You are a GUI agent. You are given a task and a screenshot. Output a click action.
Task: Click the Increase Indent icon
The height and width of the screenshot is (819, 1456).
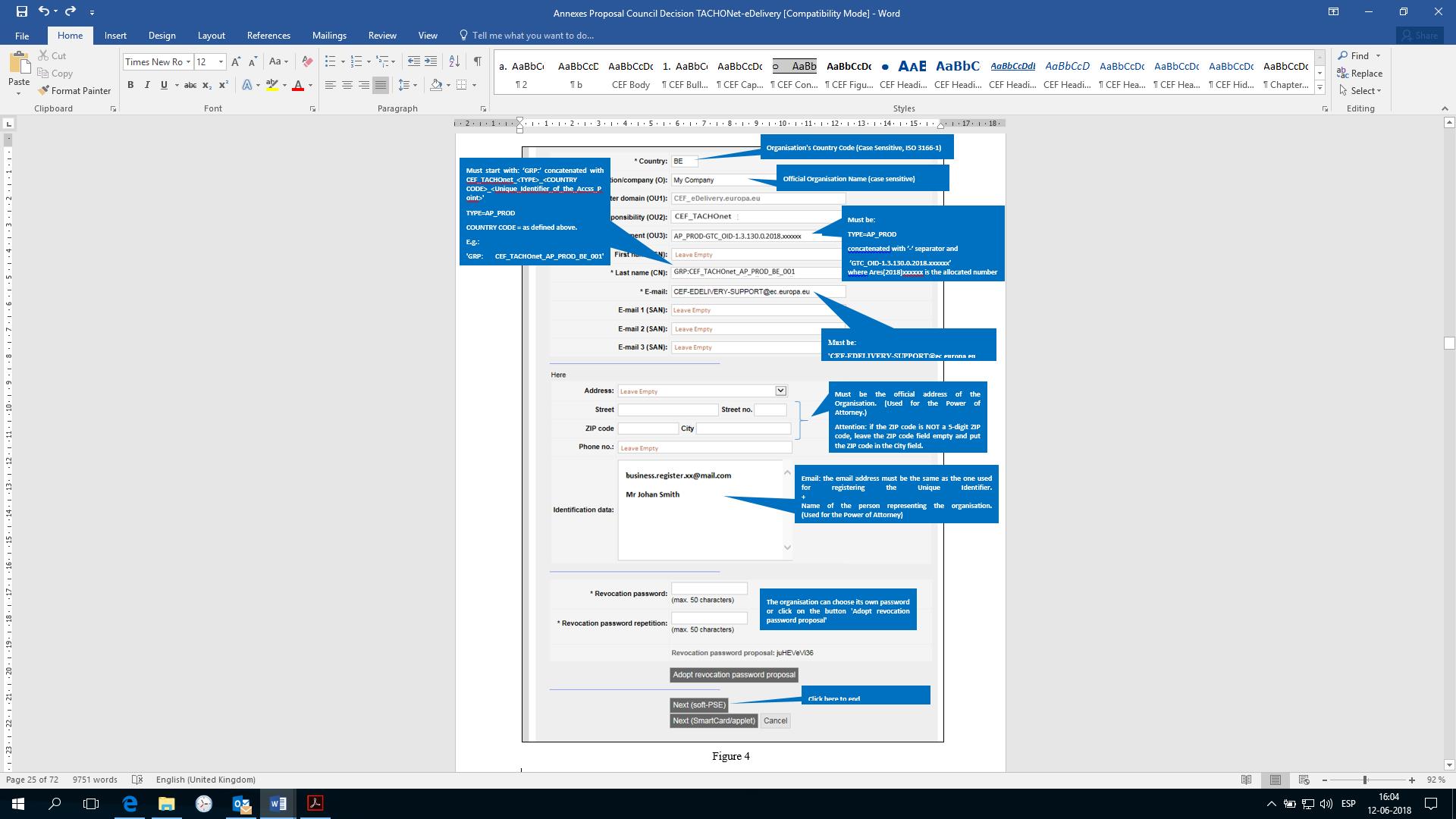click(431, 61)
